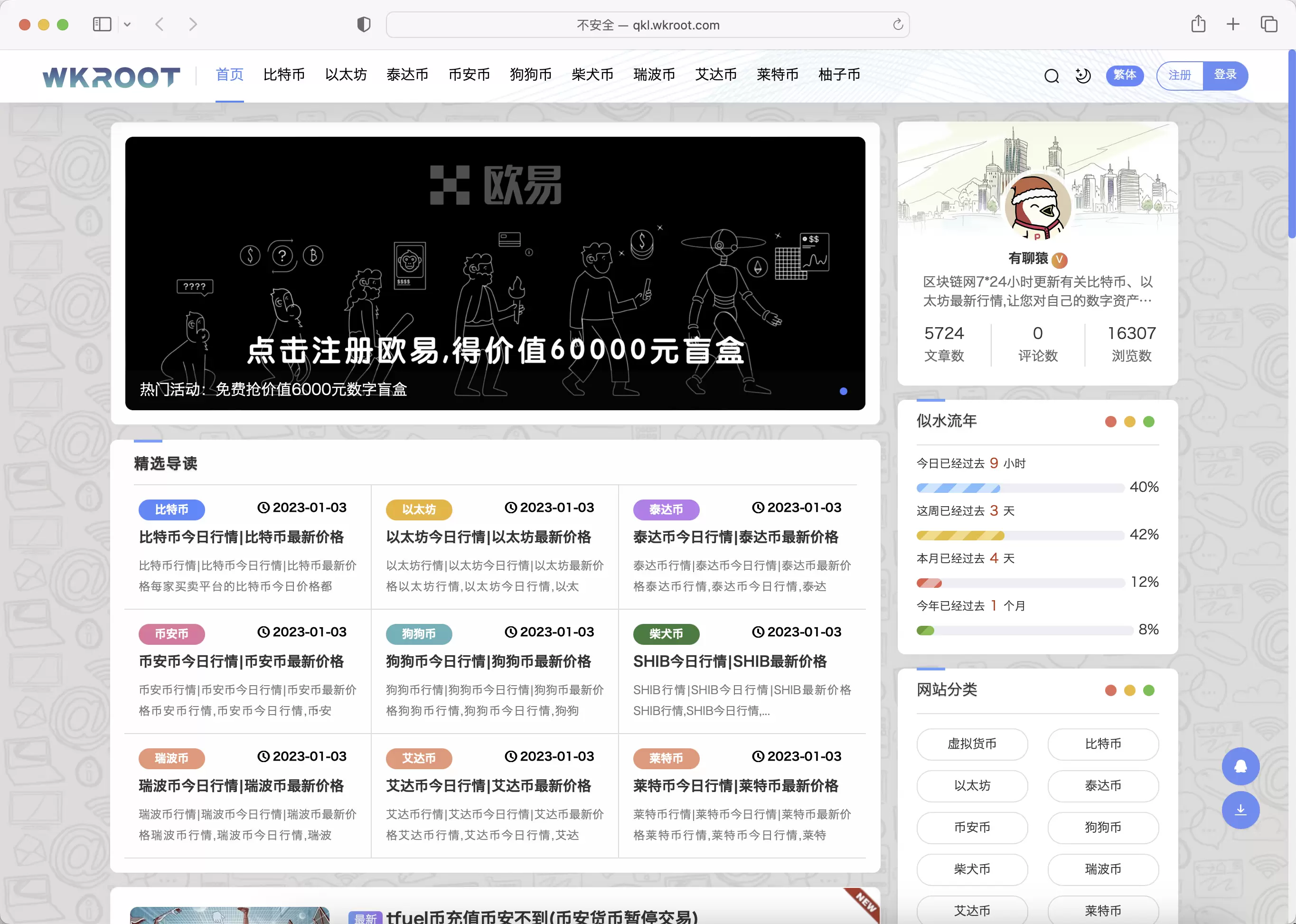Open the 泰达币 navigation menu item

click(407, 75)
